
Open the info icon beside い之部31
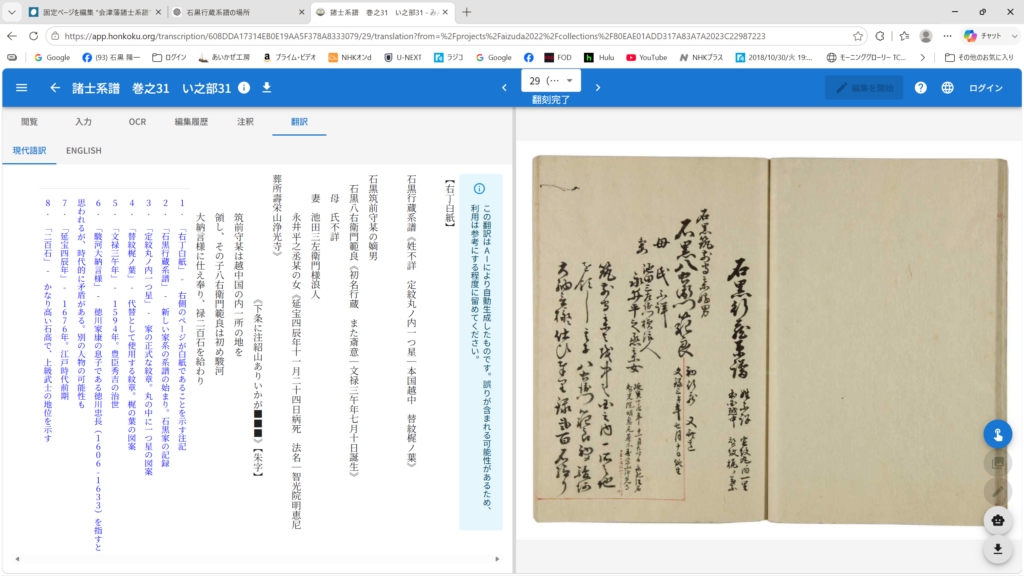[244, 88]
